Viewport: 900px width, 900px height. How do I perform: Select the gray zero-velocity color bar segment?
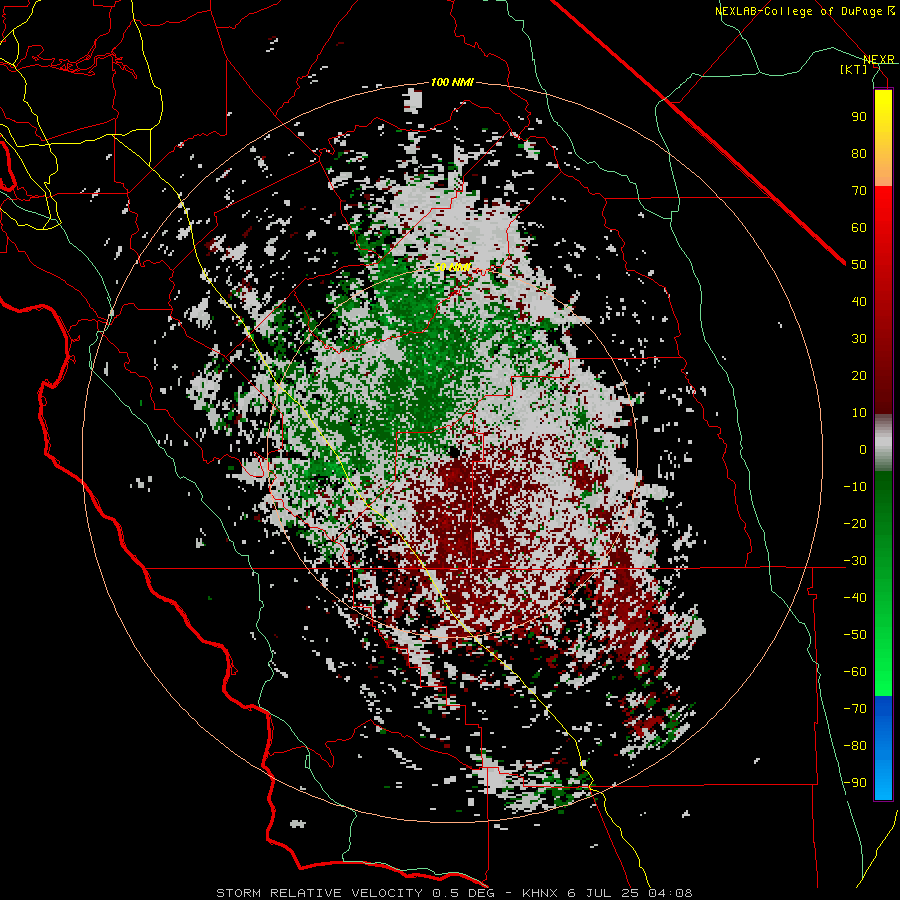click(883, 443)
